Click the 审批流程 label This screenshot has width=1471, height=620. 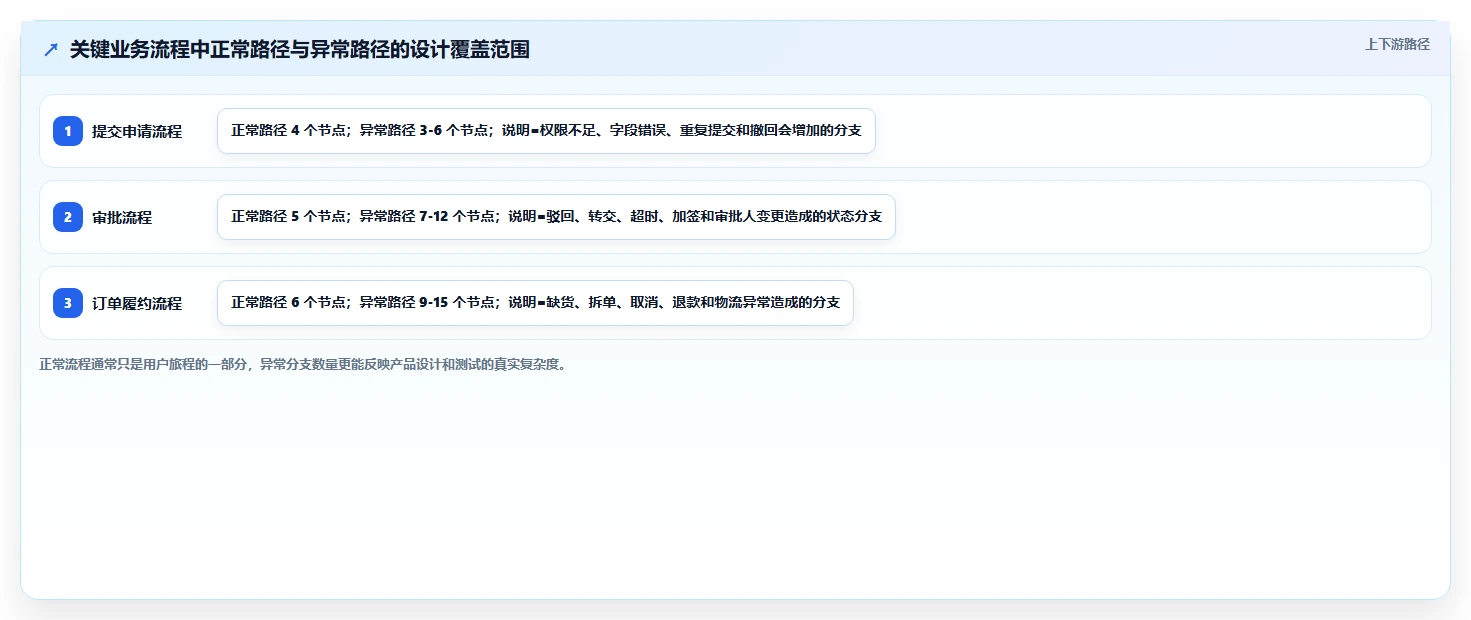[122, 217]
